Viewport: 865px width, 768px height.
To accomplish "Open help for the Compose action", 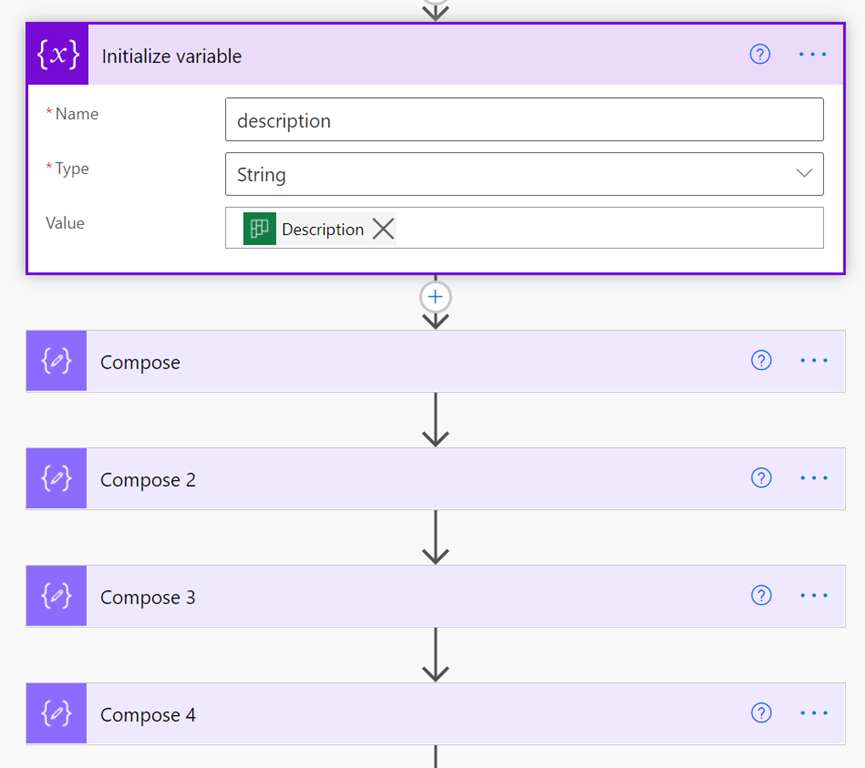I will 761,361.
